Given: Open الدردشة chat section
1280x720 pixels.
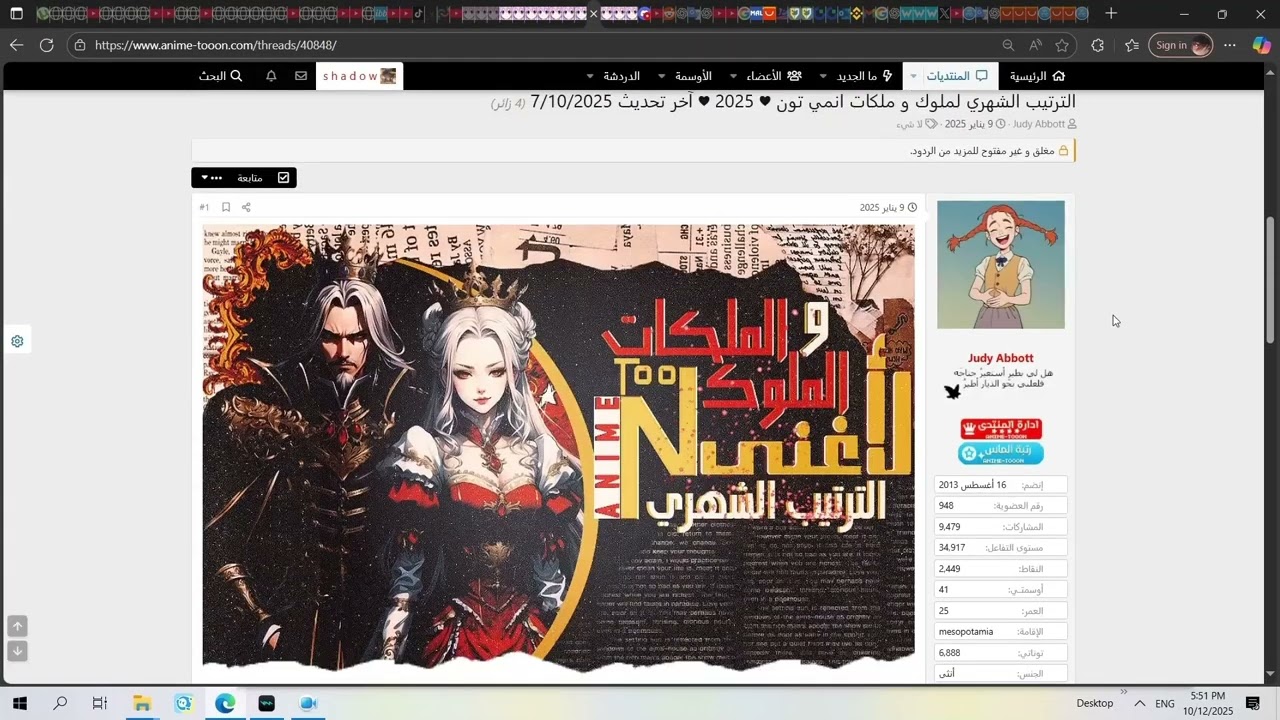Looking at the screenshot, I should [x=621, y=76].
